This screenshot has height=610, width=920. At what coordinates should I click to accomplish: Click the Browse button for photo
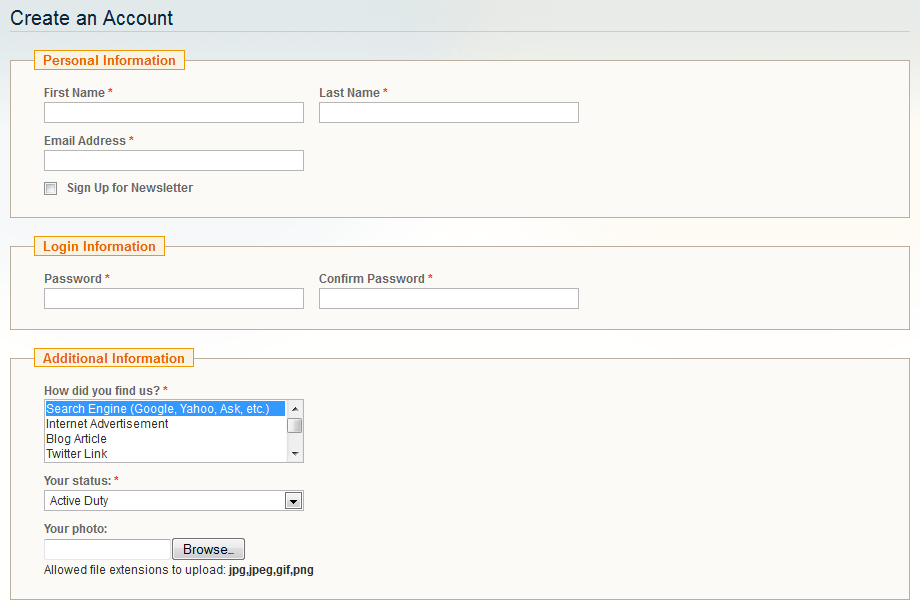pyautogui.click(x=208, y=550)
